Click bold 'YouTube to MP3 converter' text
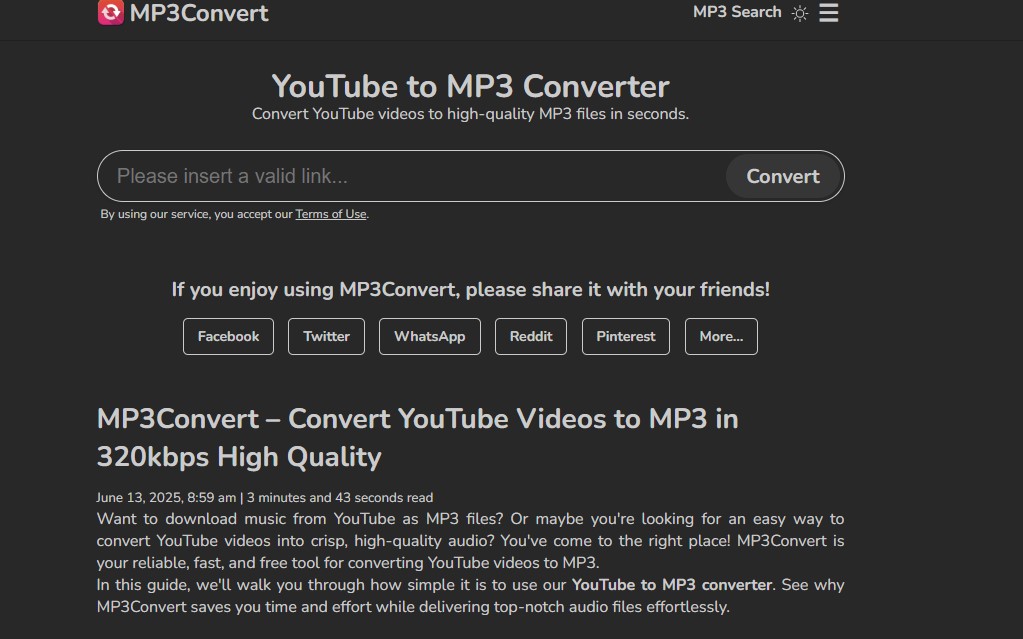 [x=672, y=585]
